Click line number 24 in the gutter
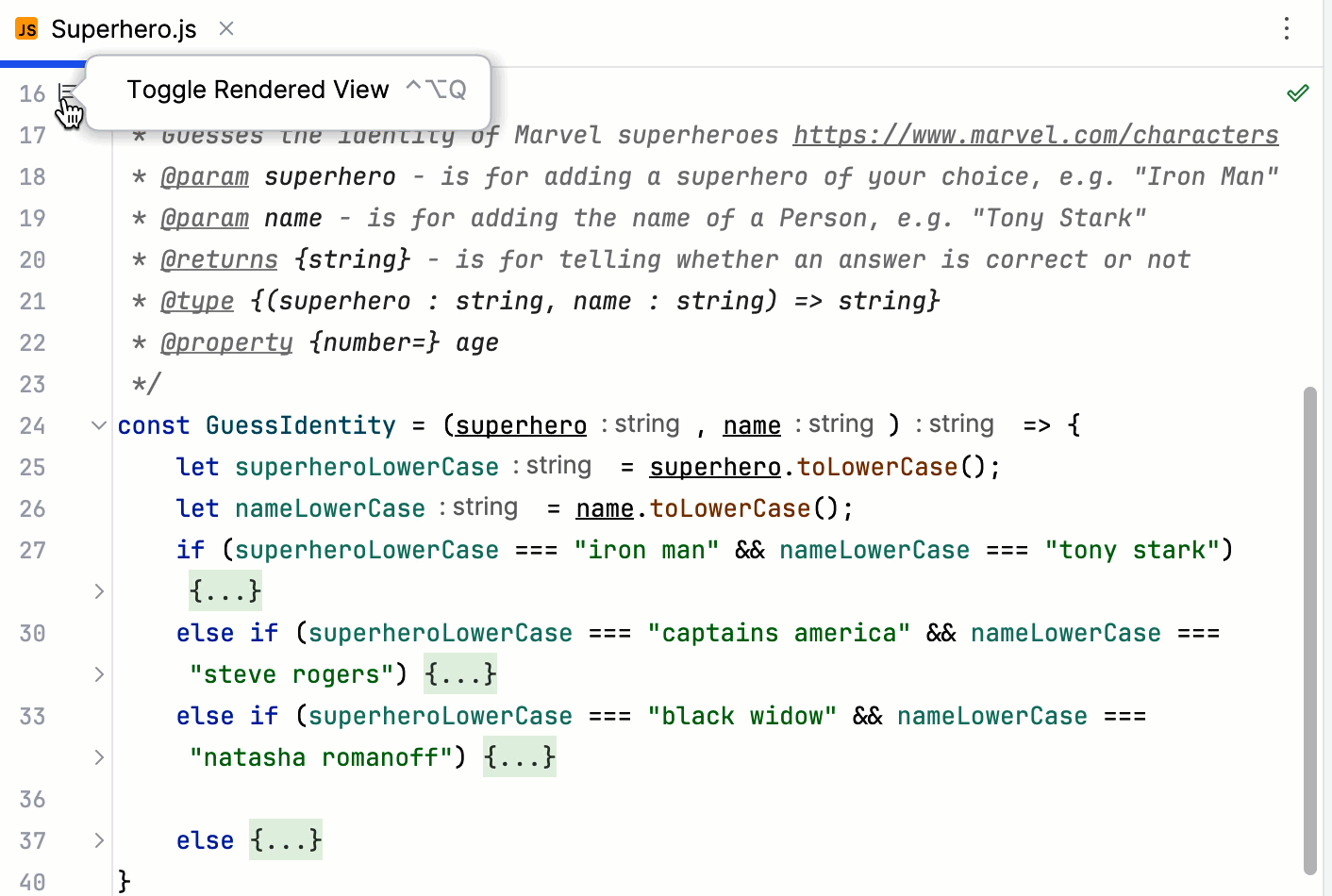The height and width of the screenshot is (896, 1332). pyautogui.click(x=31, y=425)
